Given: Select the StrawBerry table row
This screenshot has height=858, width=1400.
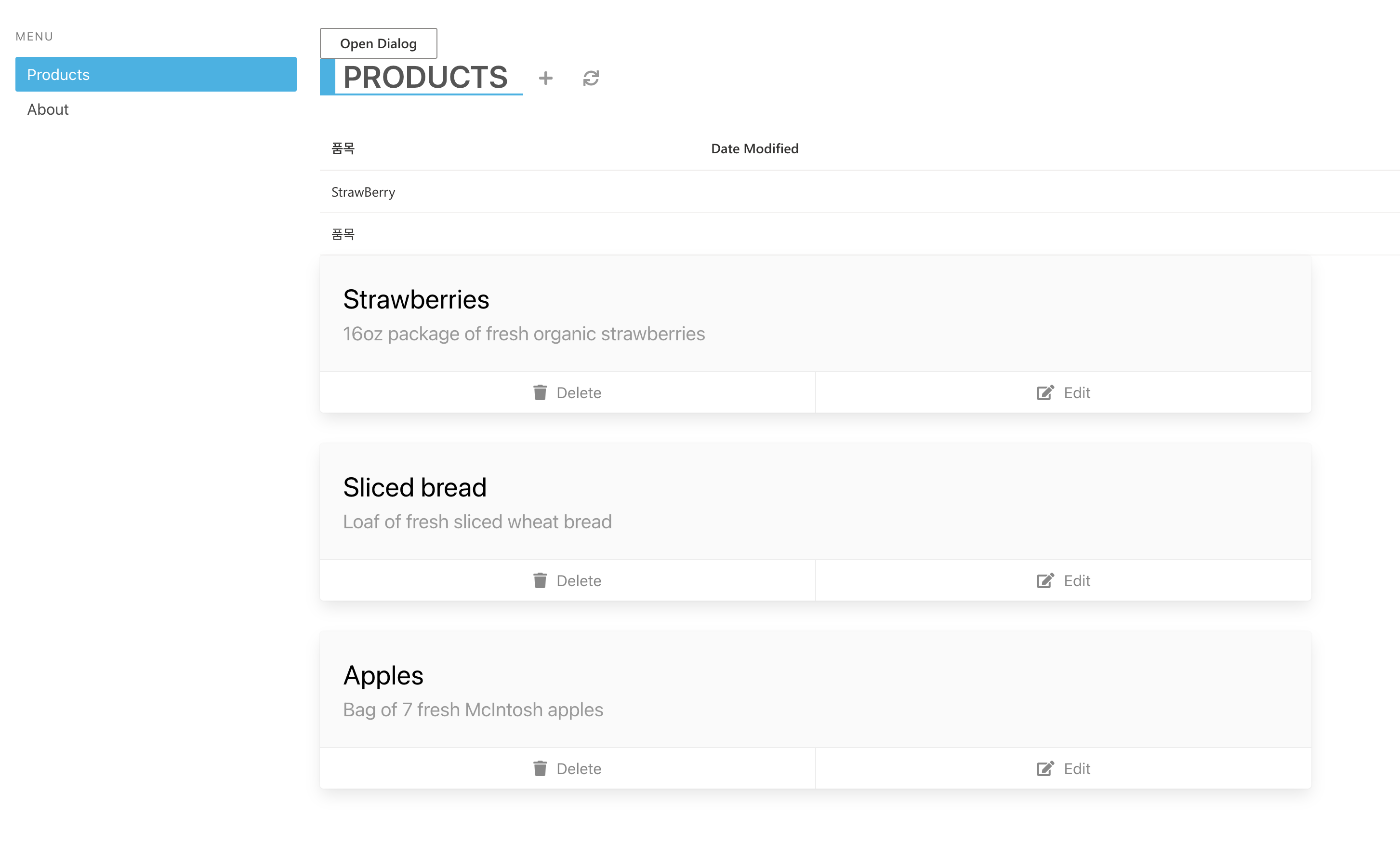Looking at the screenshot, I should pos(364,192).
